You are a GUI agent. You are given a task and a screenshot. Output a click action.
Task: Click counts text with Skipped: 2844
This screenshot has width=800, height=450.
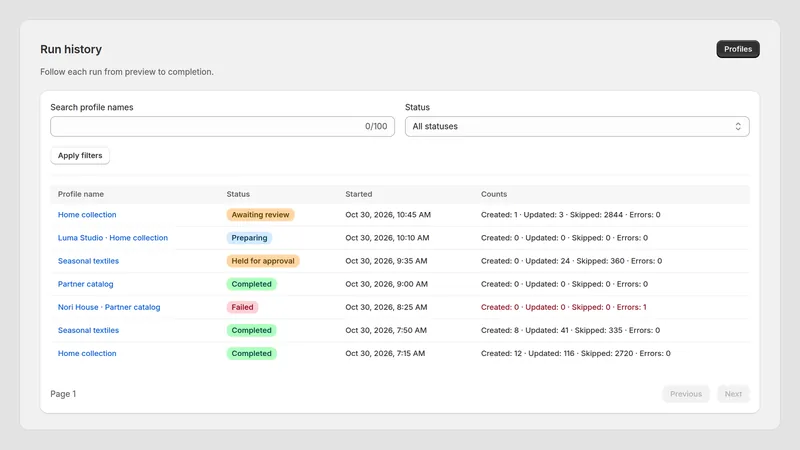570,215
